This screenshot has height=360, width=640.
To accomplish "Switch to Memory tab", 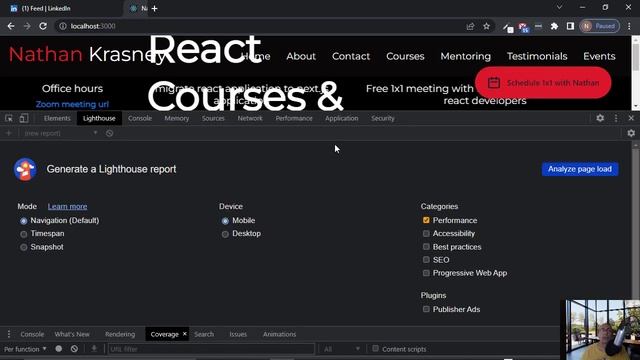I will (177, 118).
